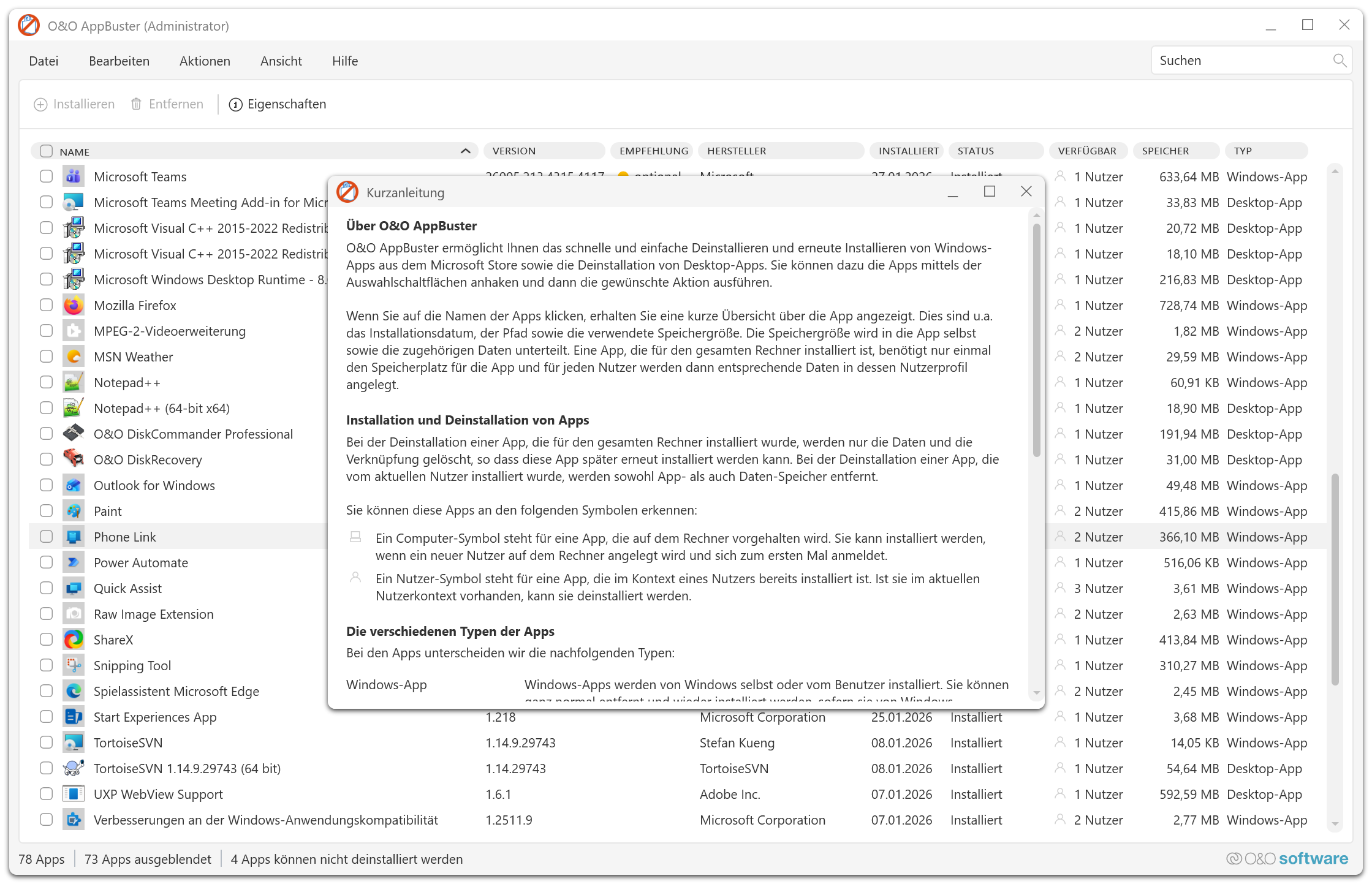Check the Phone Link checkbox
The image size is (1372, 884).
47,537
